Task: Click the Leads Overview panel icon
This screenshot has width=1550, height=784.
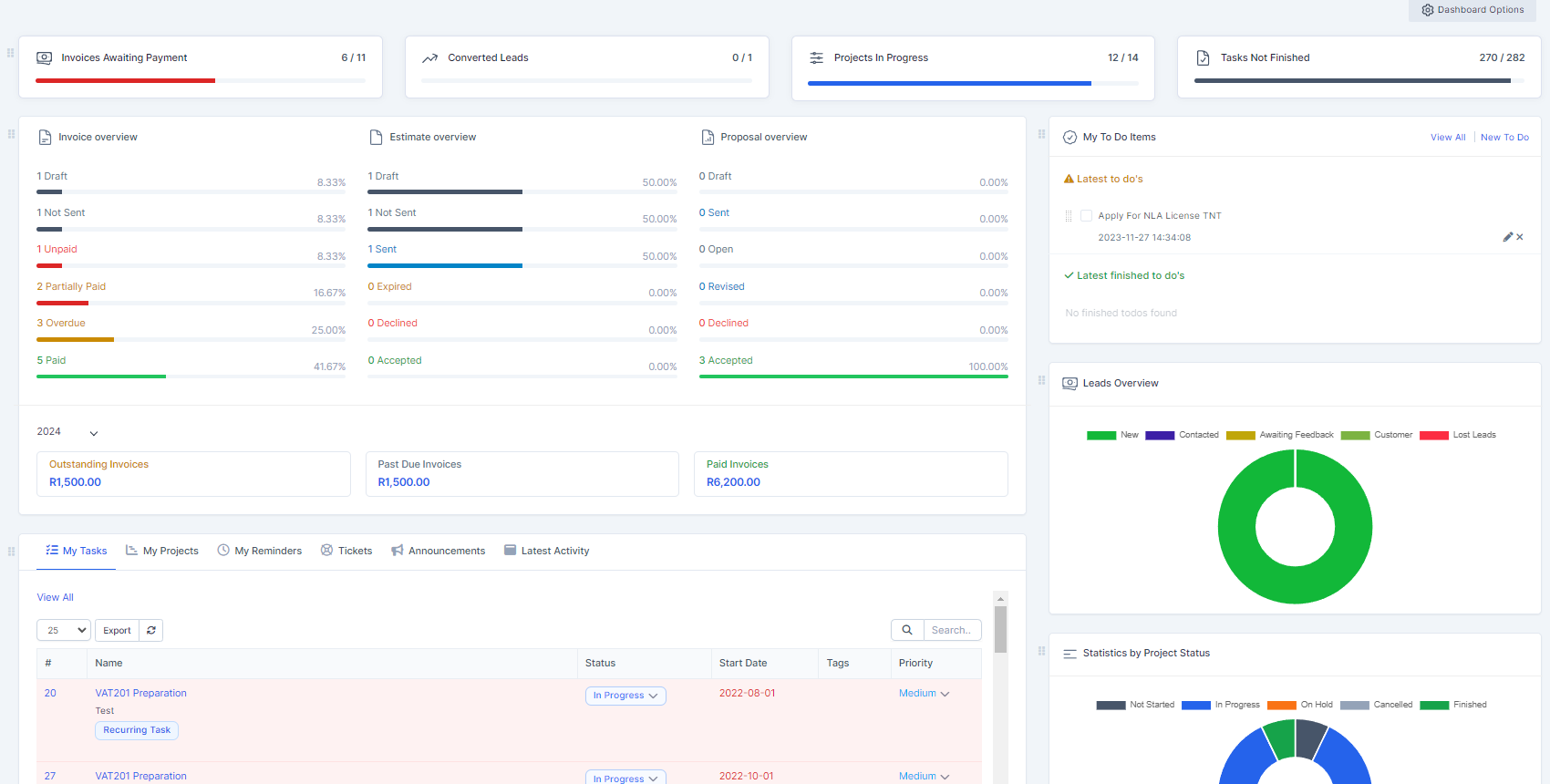Action: (x=1070, y=384)
